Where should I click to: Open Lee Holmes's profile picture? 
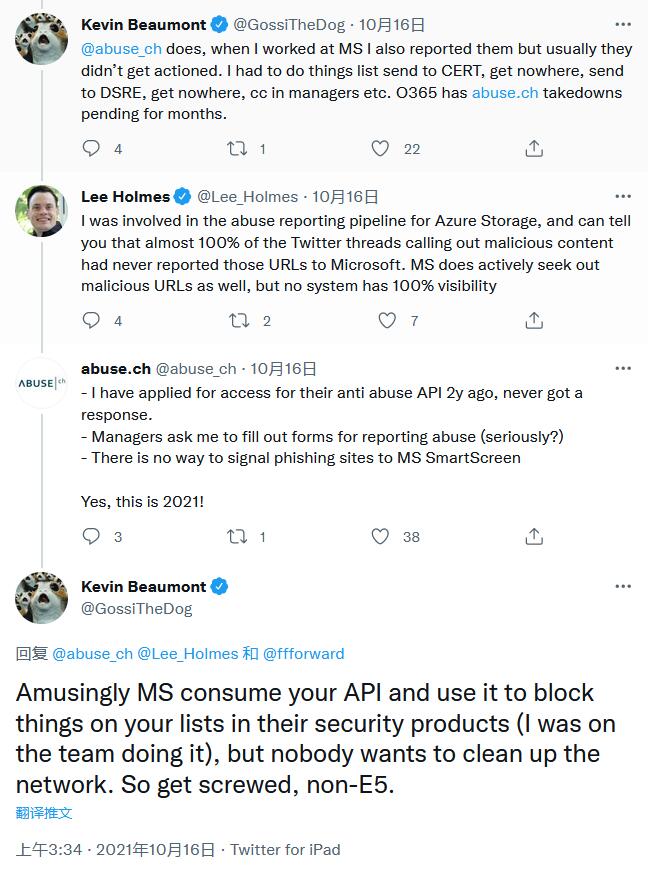click(x=42, y=211)
